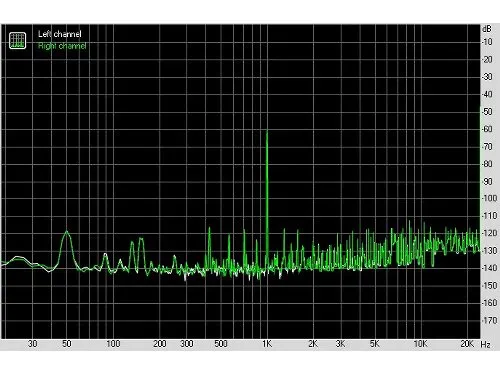Click the 500 frequency axis label
500x375 pixels.
coord(220,344)
